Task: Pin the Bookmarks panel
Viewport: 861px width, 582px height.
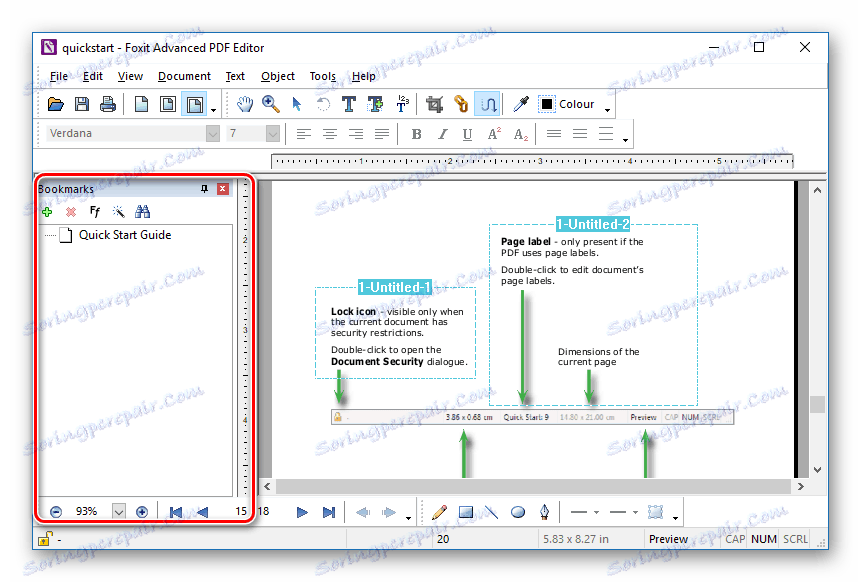Action: pyautogui.click(x=204, y=189)
